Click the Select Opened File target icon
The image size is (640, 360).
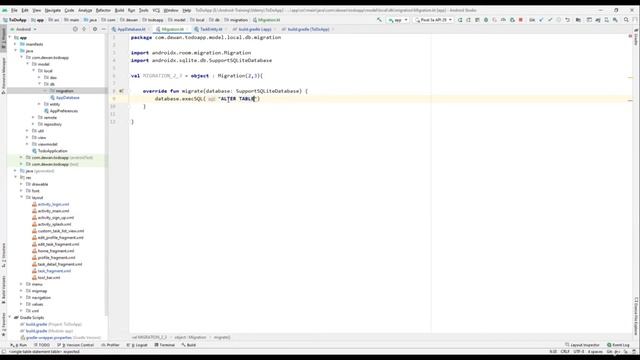click(75, 29)
